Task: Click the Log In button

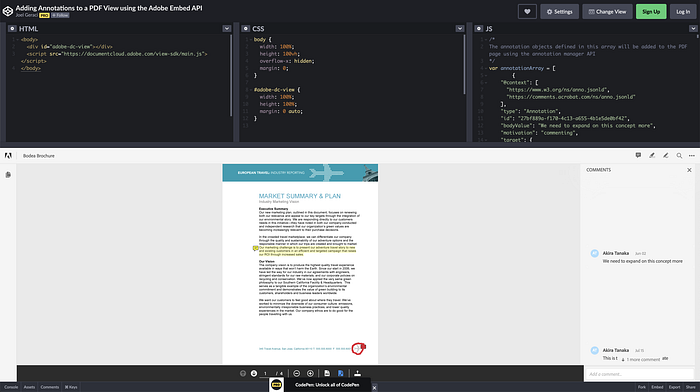Action: point(683,12)
